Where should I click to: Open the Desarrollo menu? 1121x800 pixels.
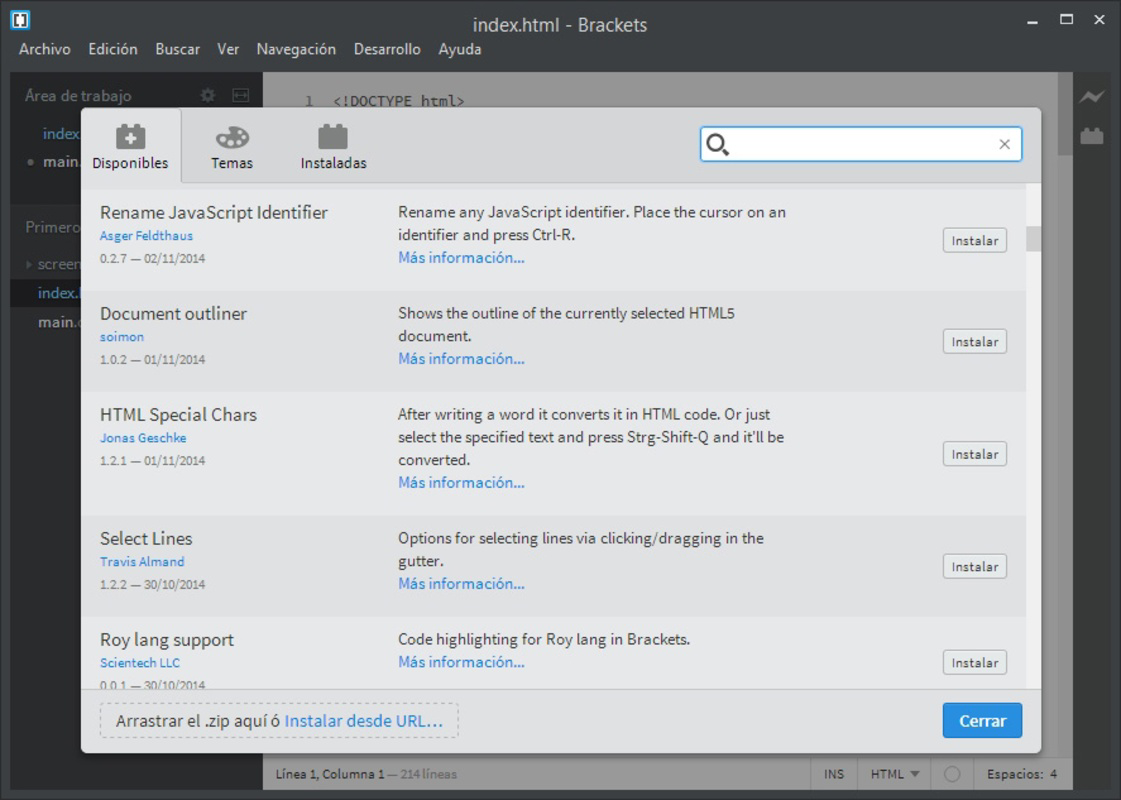[x=388, y=49]
